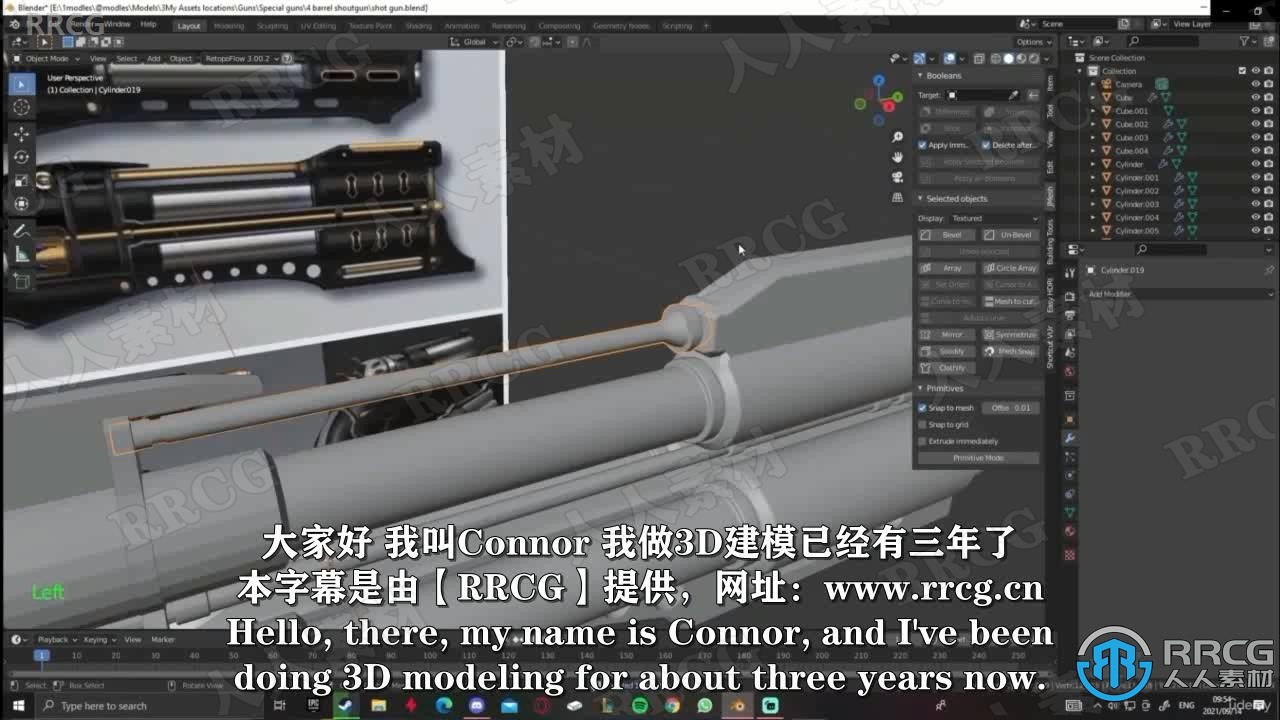Expand the Cube.001 tree item
The height and width of the screenshot is (720, 1280).
(1093, 111)
